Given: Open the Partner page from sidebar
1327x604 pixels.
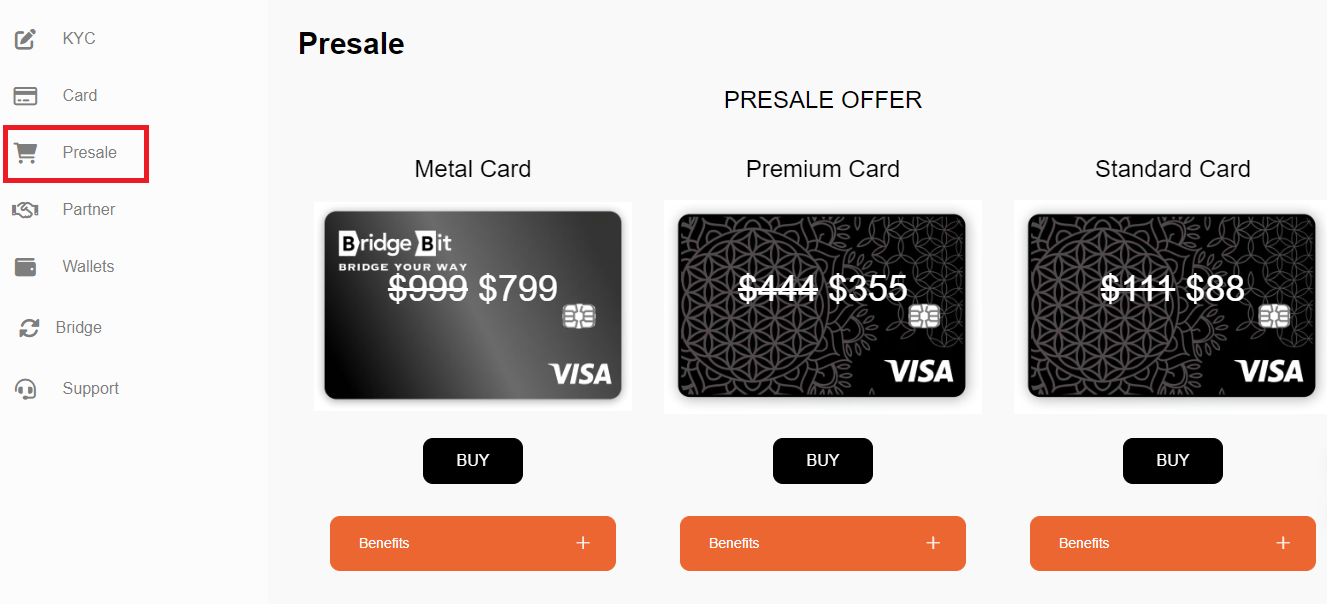Looking at the screenshot, I should 88,209.
